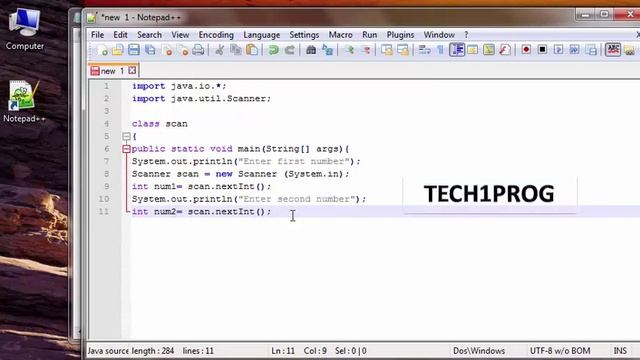Click the 'length : 284' status entry
This screenshot has height=360, width=640.
[x=153, y=351]
